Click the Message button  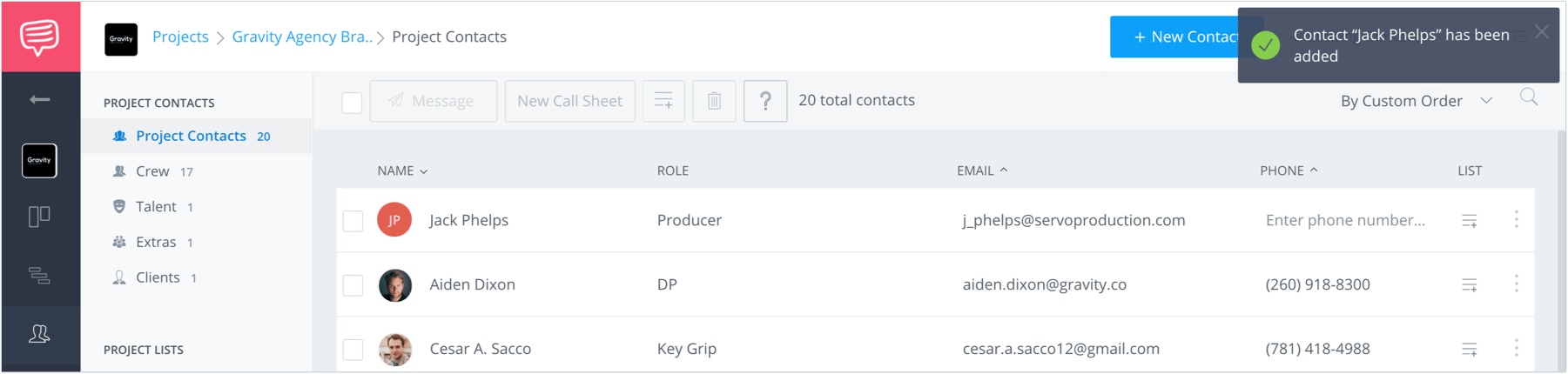coord(434,101)
